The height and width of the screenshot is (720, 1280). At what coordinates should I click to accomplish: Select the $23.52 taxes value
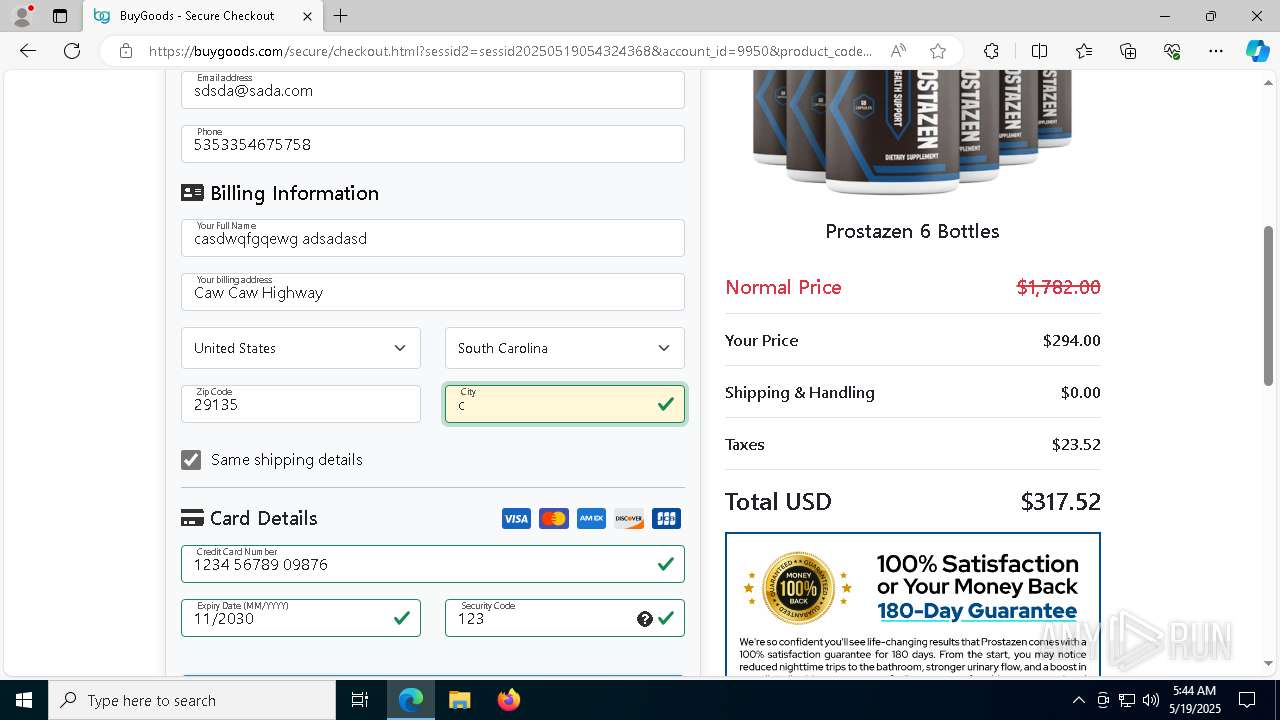pos(1076,444)
